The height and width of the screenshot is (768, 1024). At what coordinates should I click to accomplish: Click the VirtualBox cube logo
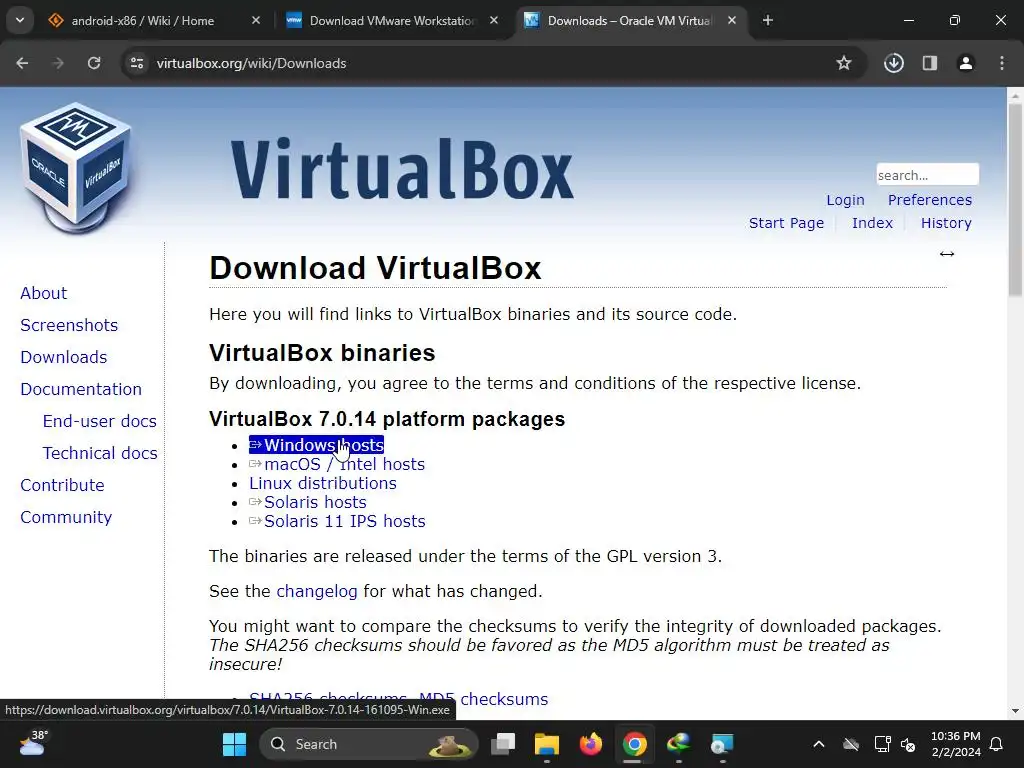click(x=76, y=168)
